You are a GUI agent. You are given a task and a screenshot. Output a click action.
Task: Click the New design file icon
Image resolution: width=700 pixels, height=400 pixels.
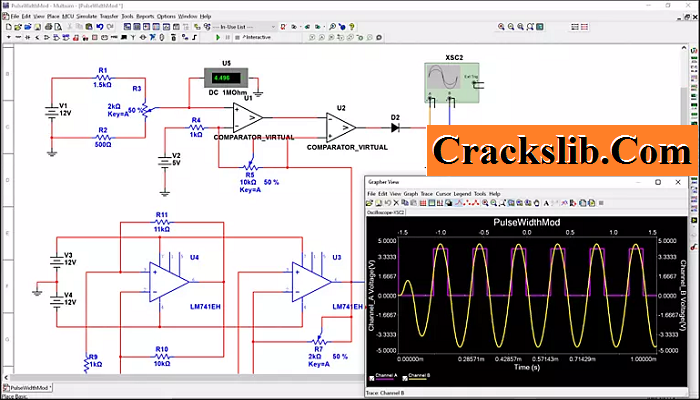(x=9, y=27)
